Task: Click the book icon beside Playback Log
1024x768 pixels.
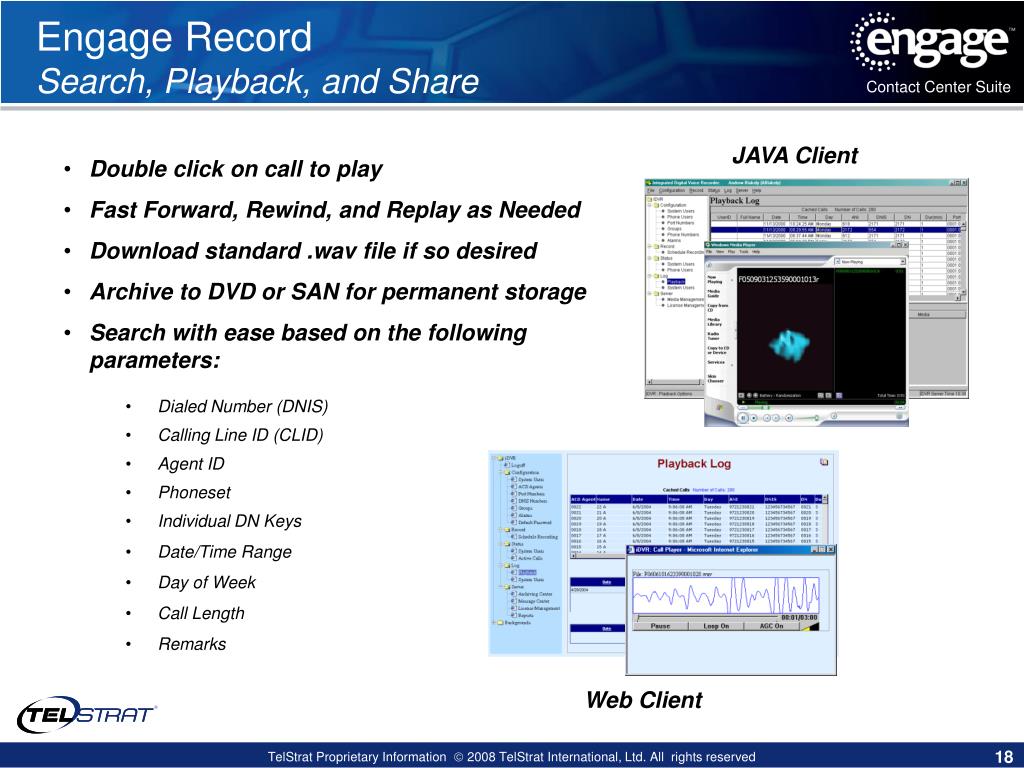Action: (x=824, y=462)
